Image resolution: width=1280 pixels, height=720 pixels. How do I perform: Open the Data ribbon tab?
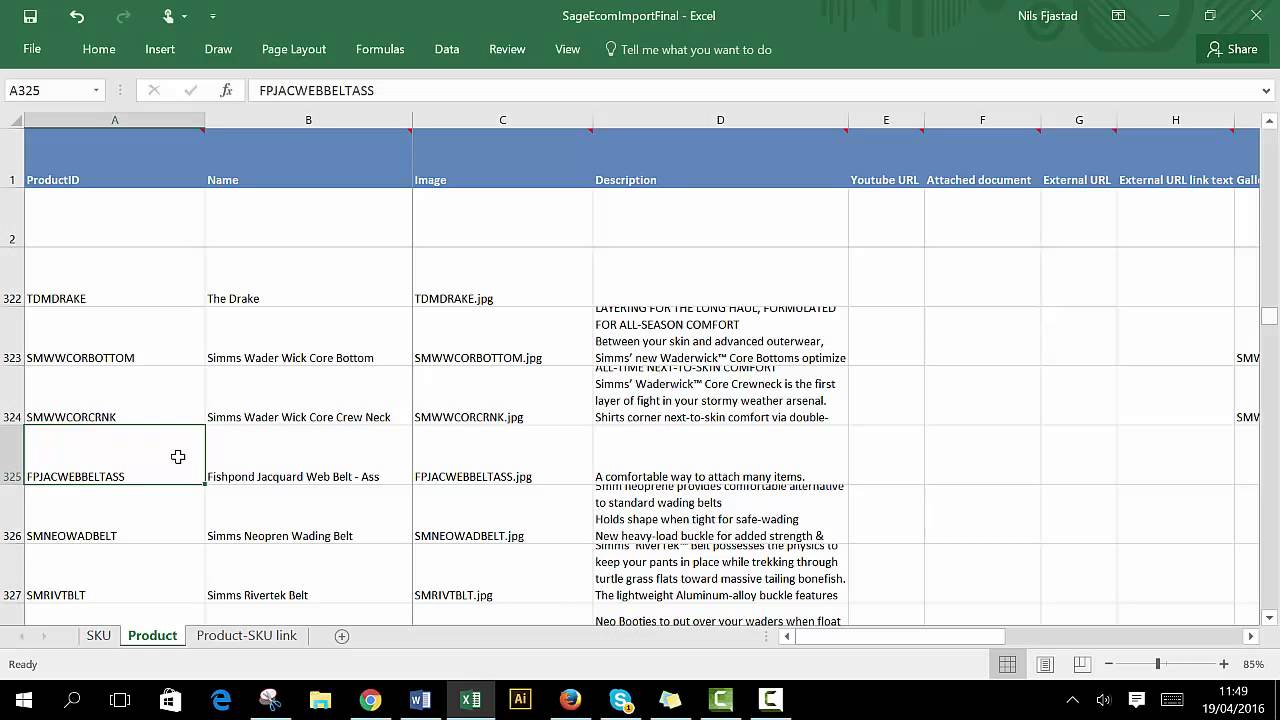pyautogui.click(x=447, y=49)
